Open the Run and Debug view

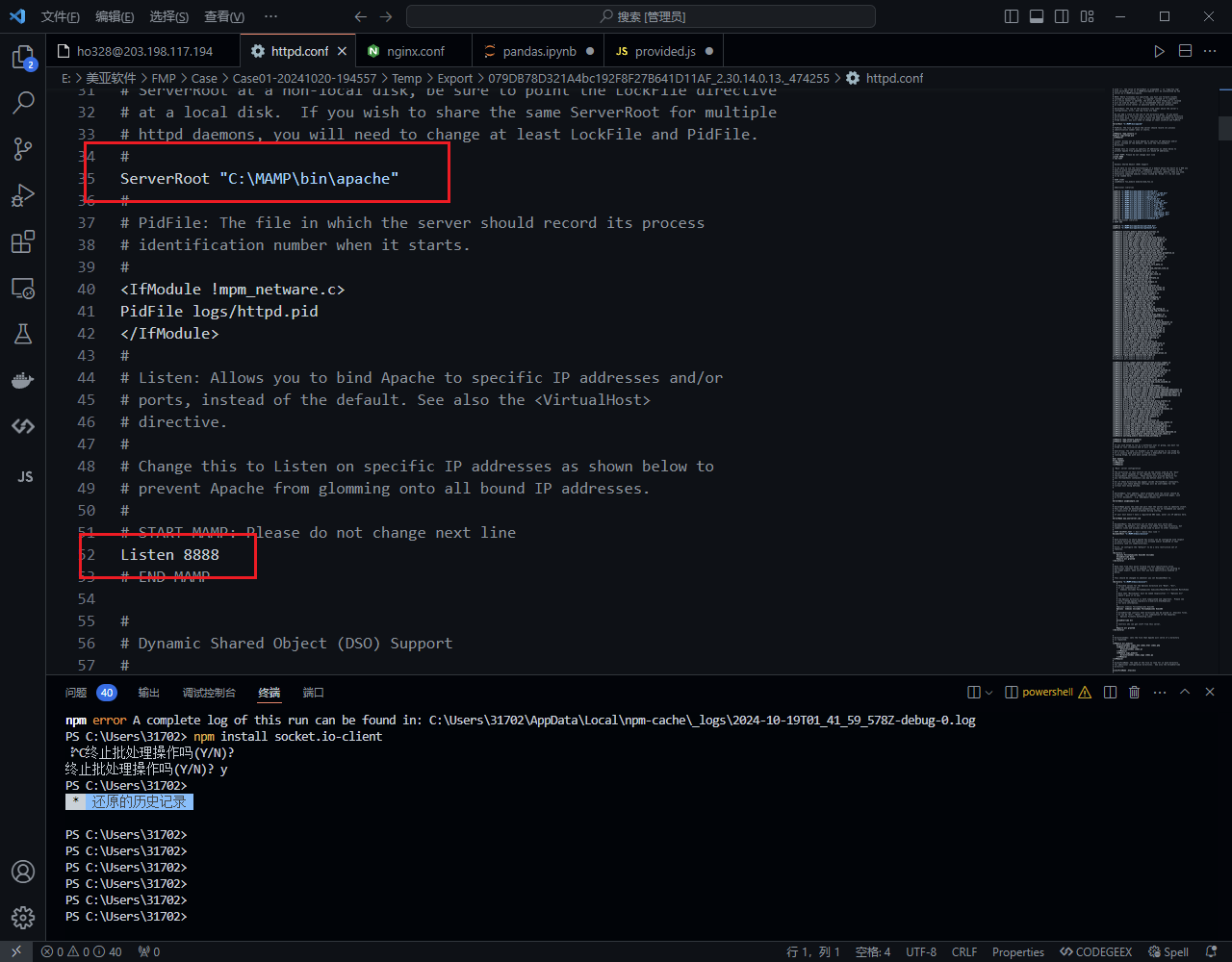[x=23, y=195]
